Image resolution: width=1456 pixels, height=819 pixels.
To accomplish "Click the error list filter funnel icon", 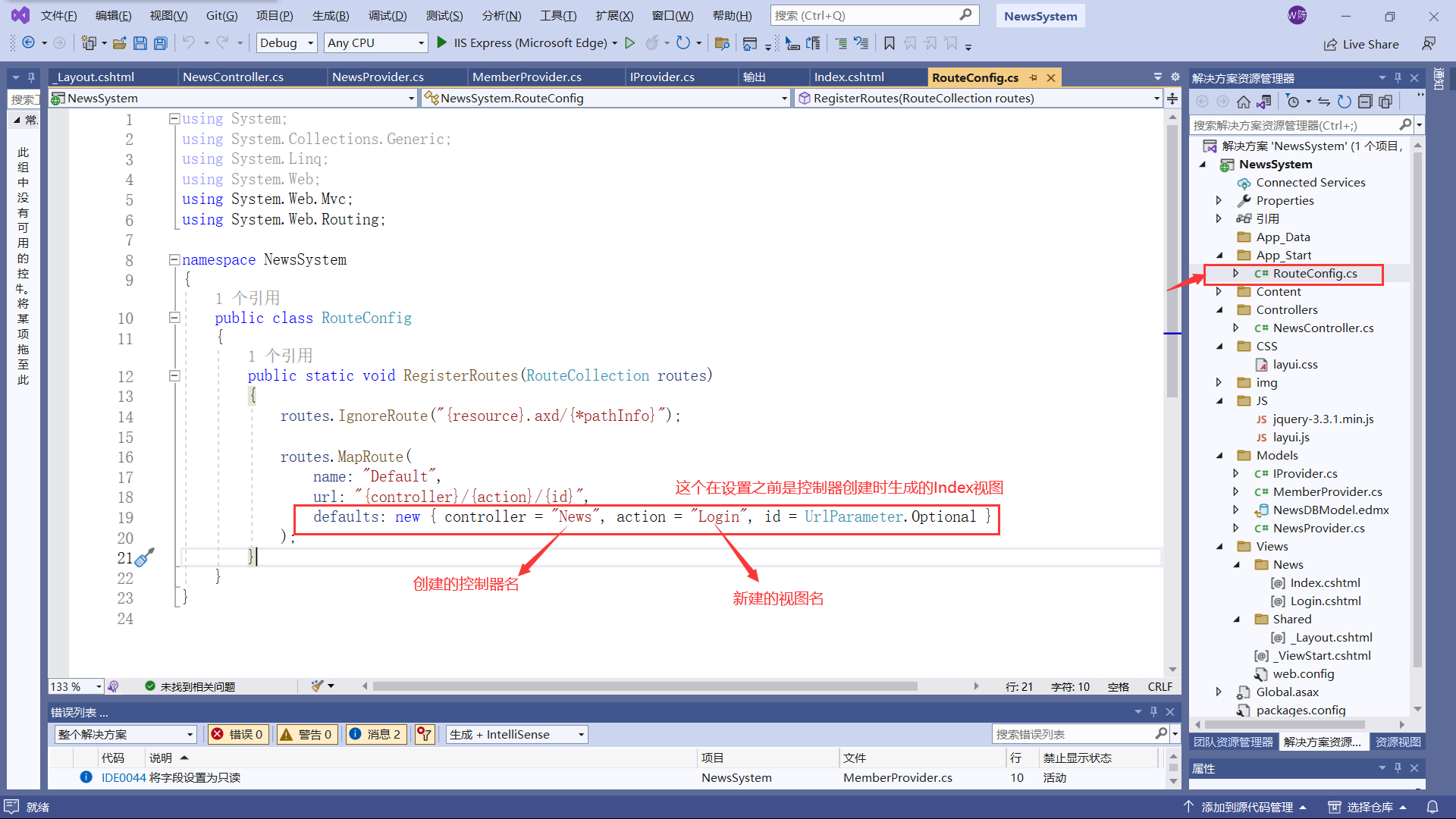I will click(x=425, y=734).
